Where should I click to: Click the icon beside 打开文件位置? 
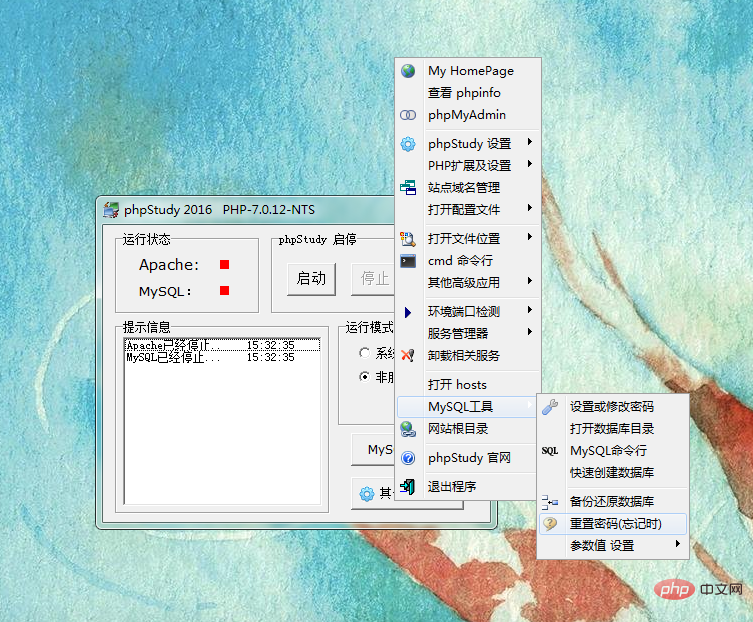(408, 239)
